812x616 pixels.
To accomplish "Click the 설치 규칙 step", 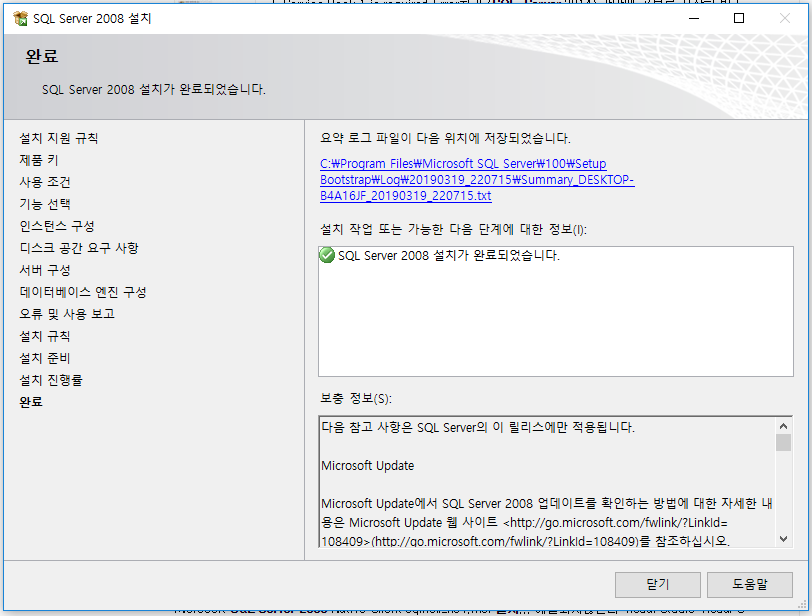I will click(x=45, y=336).
